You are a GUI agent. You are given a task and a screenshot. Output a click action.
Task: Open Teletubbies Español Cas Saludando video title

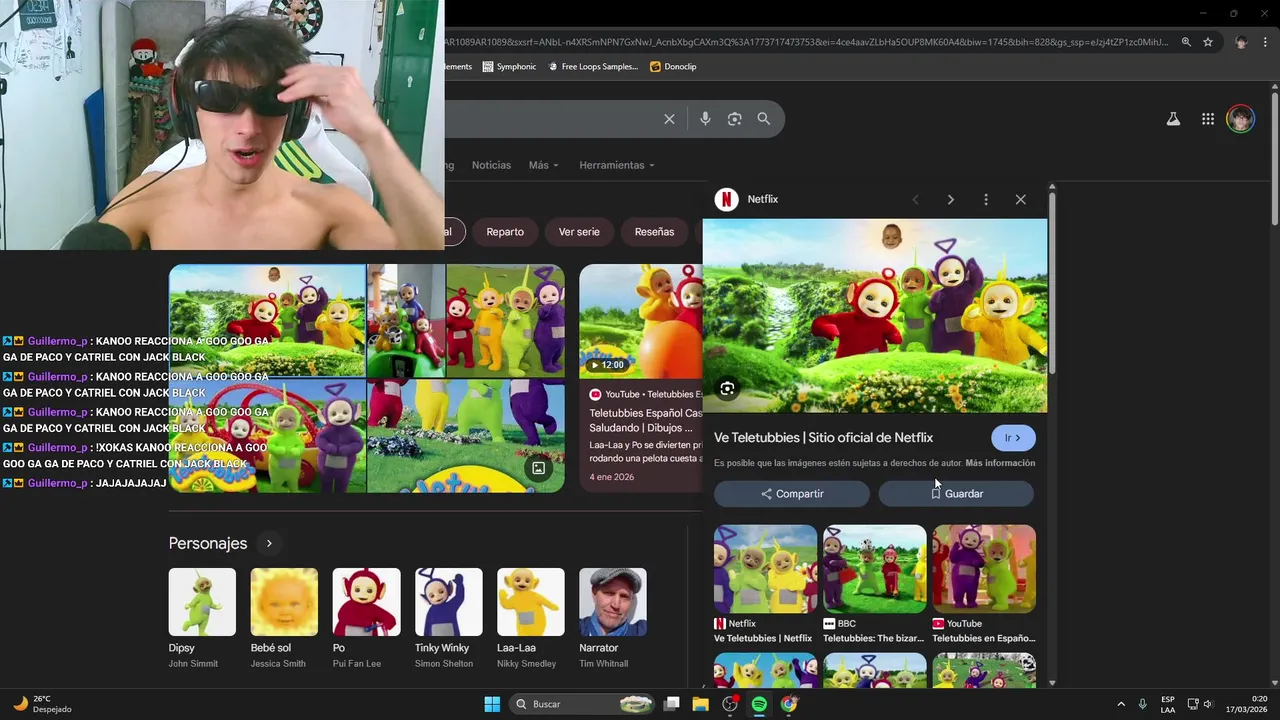[x=646, y=420]
